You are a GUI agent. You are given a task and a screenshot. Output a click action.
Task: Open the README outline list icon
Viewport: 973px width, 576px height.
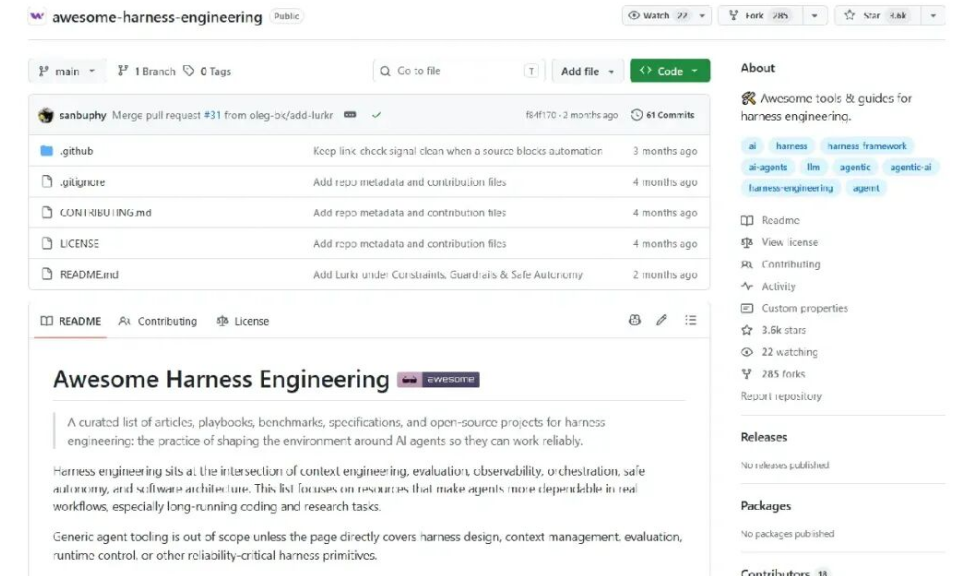pos(691,320)
